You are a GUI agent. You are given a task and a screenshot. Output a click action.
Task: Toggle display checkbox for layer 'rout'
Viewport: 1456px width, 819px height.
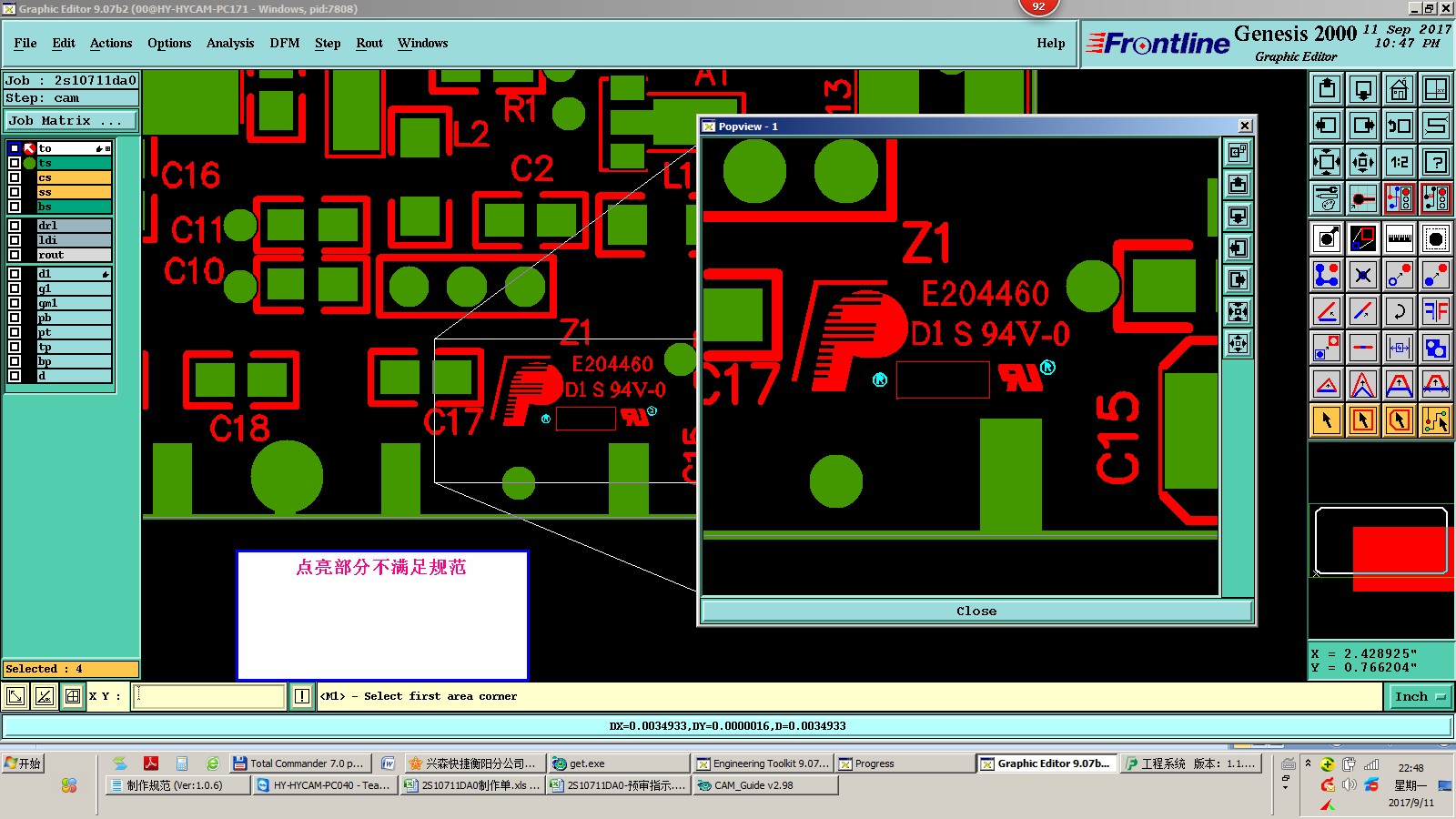(15, 255)
